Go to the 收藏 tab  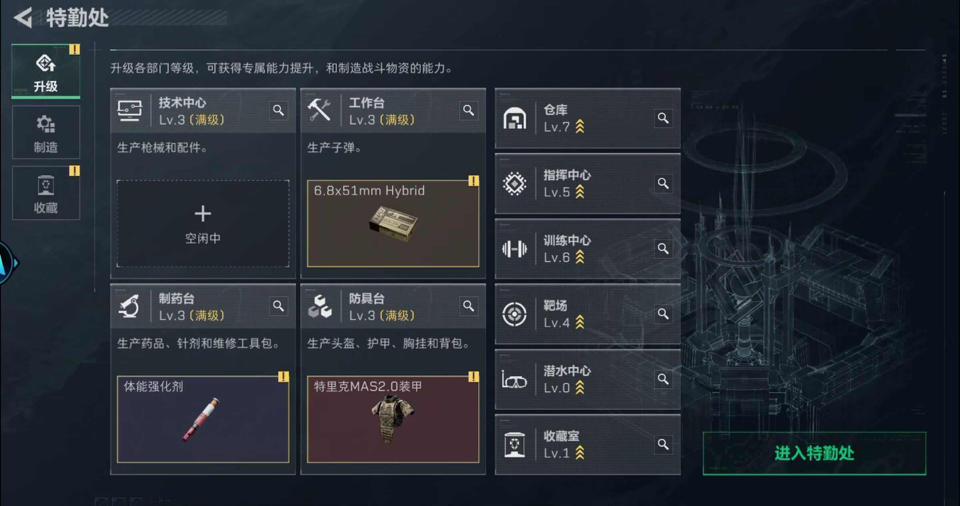point(46,193)
